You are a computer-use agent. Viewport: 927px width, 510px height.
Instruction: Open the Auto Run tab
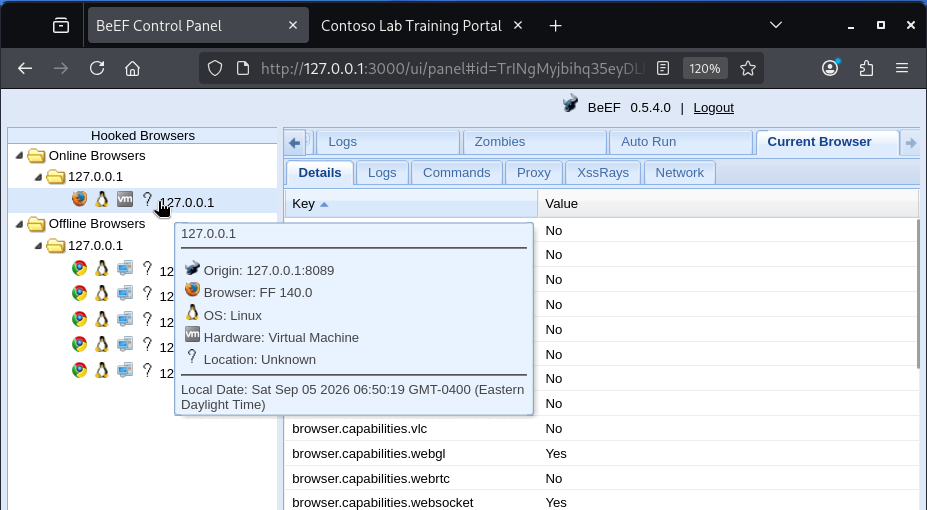[x=681, y=142]
